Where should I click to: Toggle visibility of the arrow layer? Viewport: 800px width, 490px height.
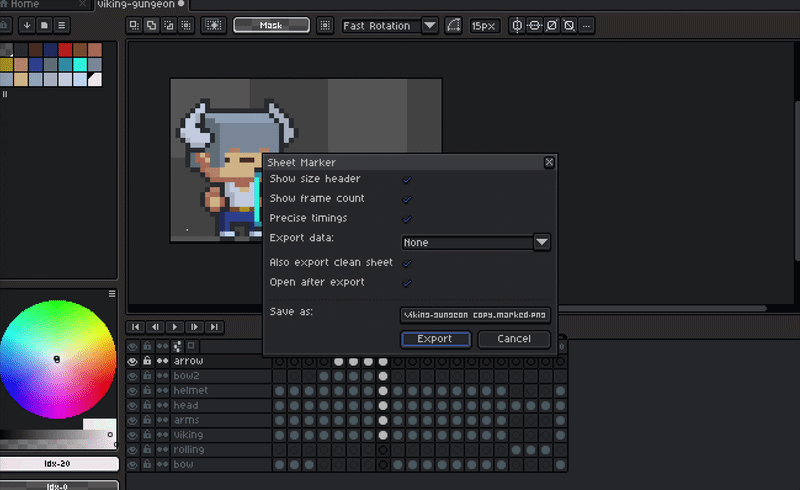(133, 361)
